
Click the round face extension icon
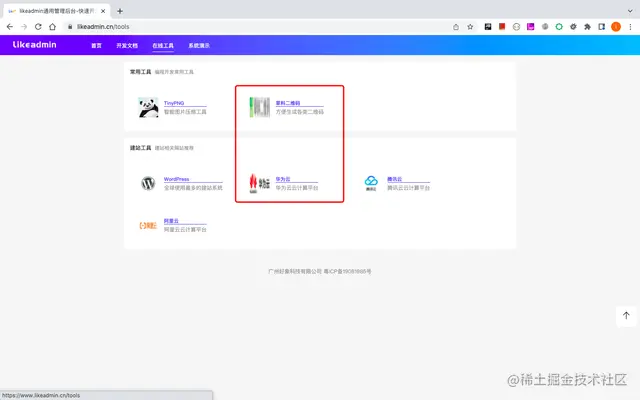(516, 27)
